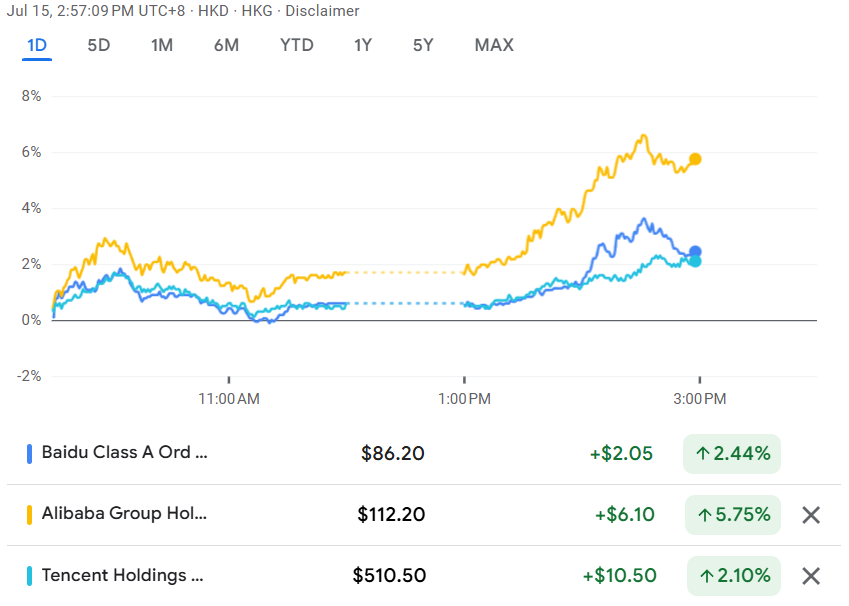Viewport: 849px width, 606px height.
Task: Click the -2% y-axis label
Action: click(29, 376)
